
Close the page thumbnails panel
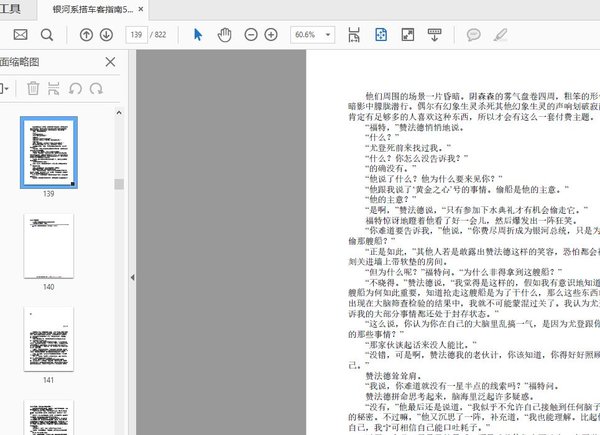[110, 62]
